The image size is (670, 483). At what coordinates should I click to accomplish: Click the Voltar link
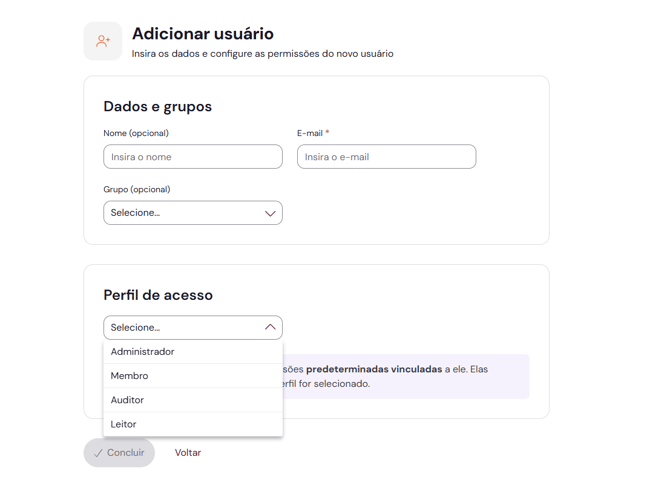click(x=188, y=453)
